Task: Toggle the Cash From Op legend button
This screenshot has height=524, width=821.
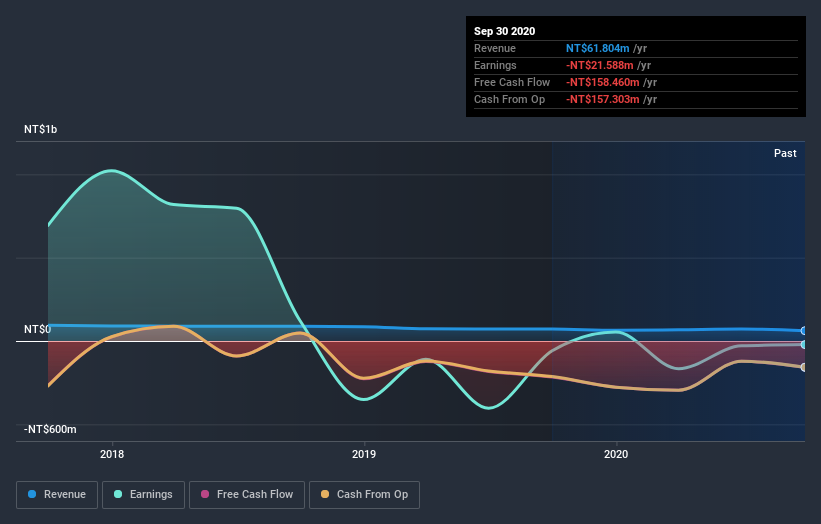Action: [x=364, y=495]
